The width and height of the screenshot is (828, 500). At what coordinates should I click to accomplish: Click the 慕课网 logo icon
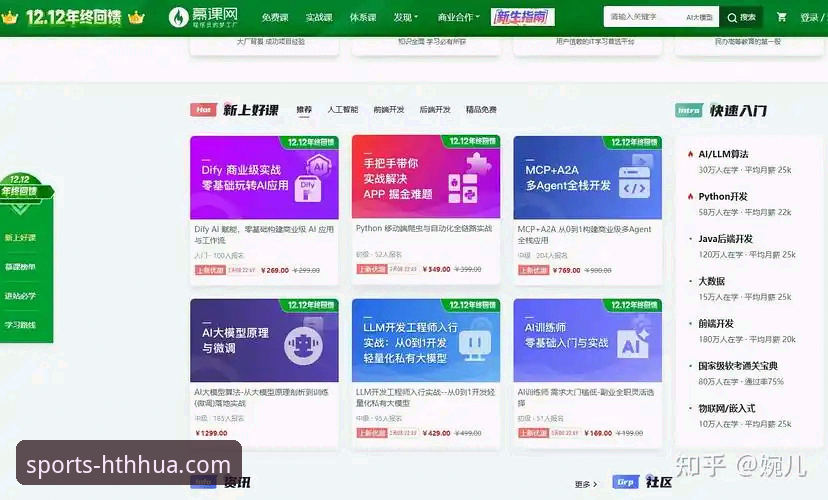178,17
